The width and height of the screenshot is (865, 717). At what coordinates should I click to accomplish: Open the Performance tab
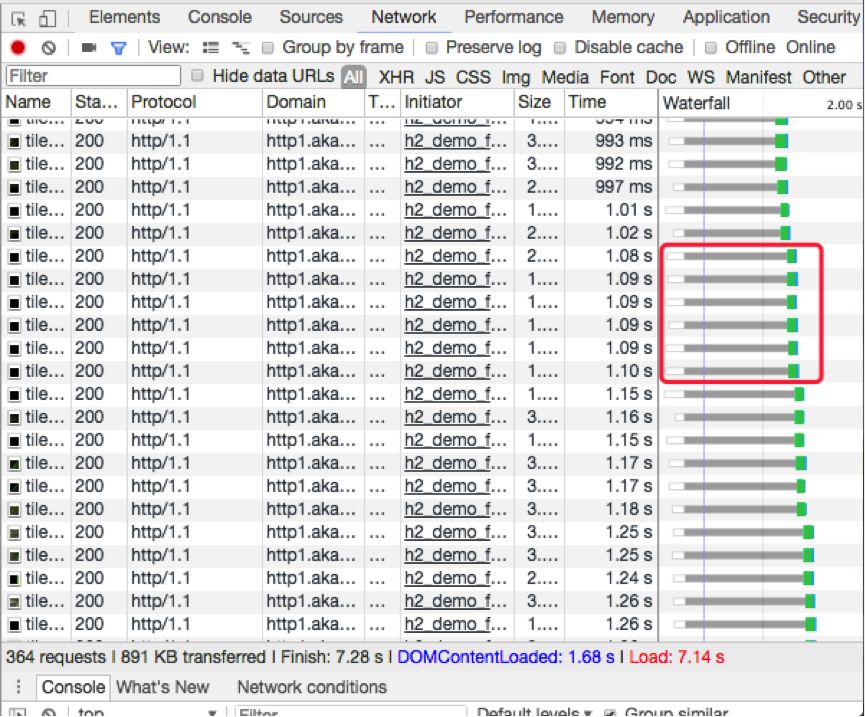514,17
